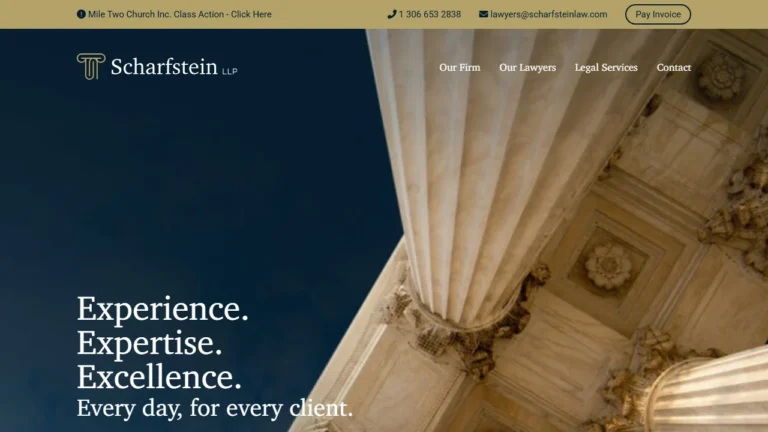Click the info icon beside Mile Two Church notice
The height and width of the screenshot is (432, 768).
81,14
